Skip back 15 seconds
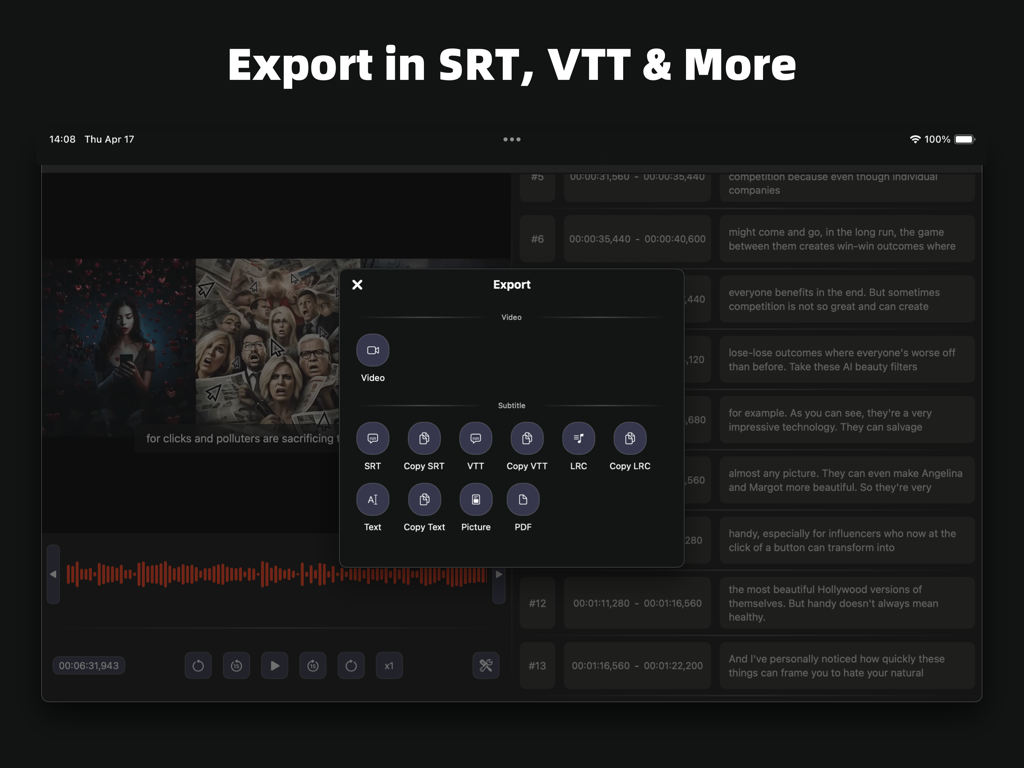 [x=236, y=665]
